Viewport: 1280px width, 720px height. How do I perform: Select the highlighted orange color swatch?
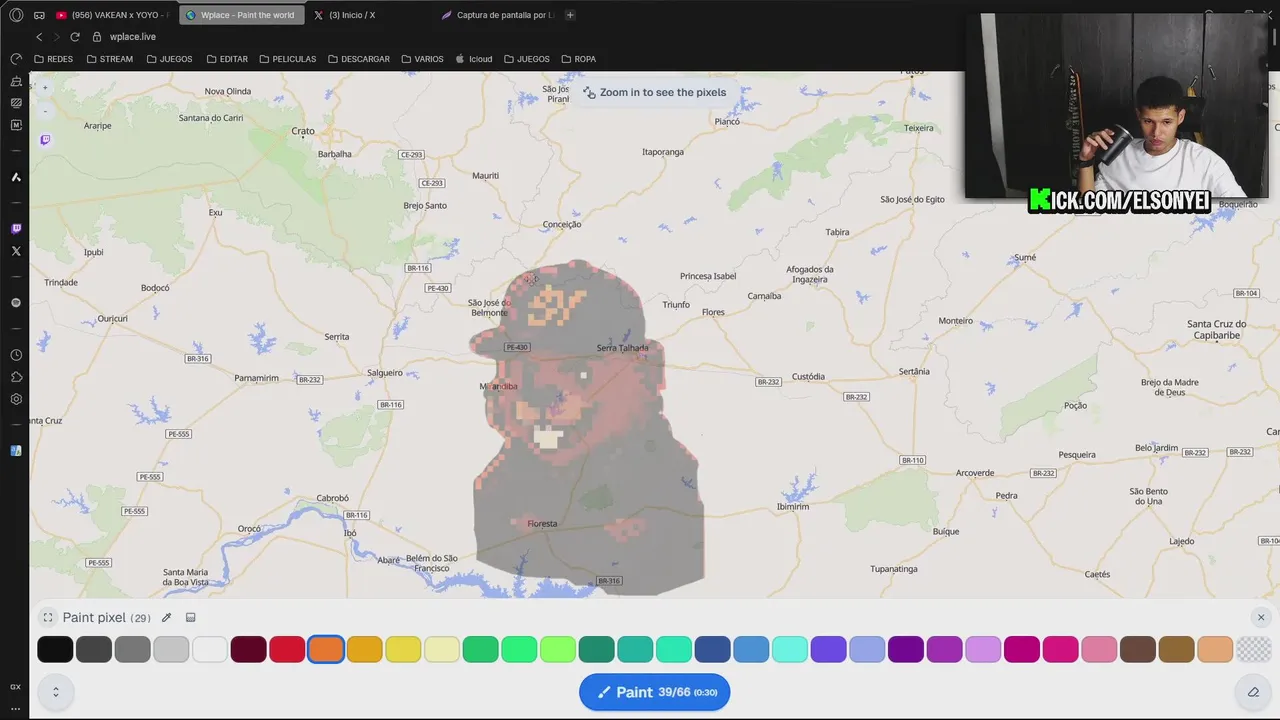(326, 649)
